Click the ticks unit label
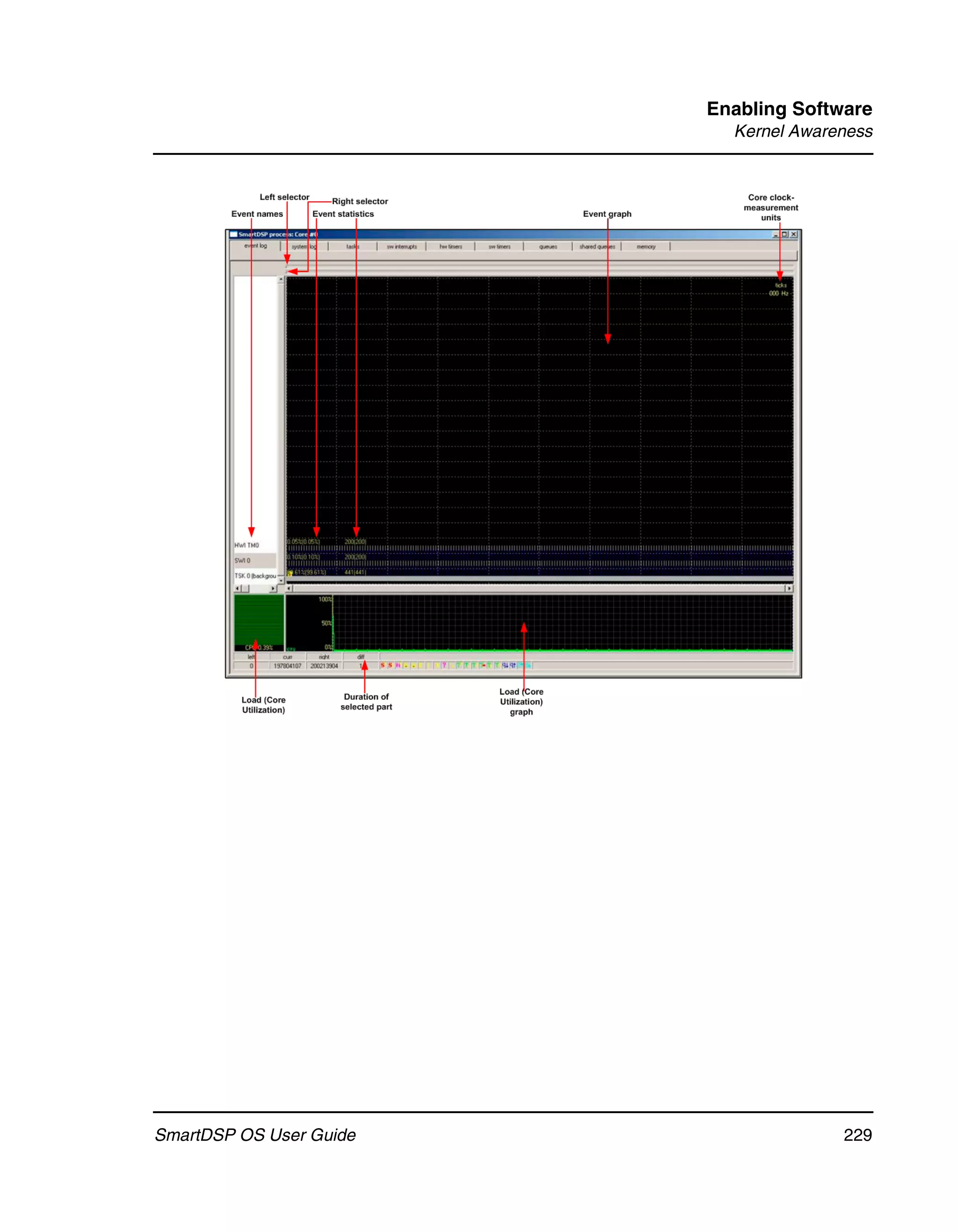Image resolution: width=958 pixels, height=1232 pixels. tap(781, 285)
